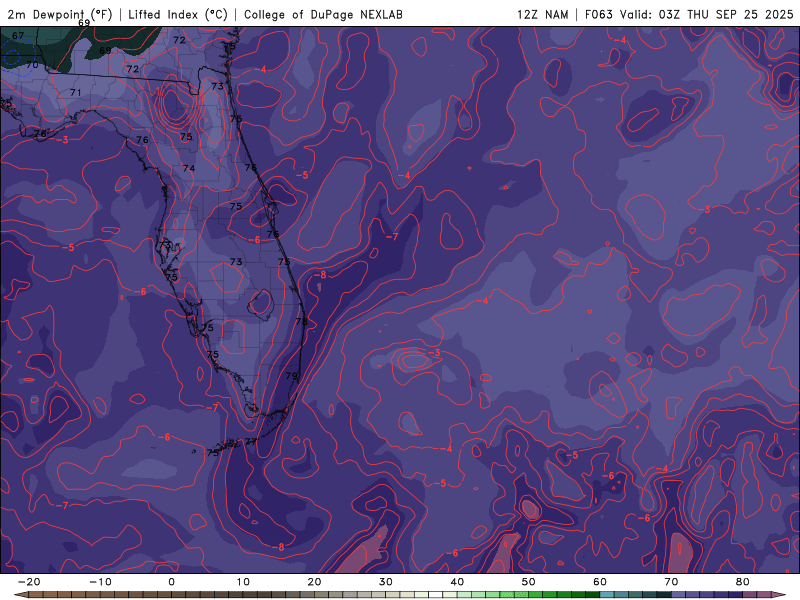Click the dewpoint value 71 on the map

[76, 93]
